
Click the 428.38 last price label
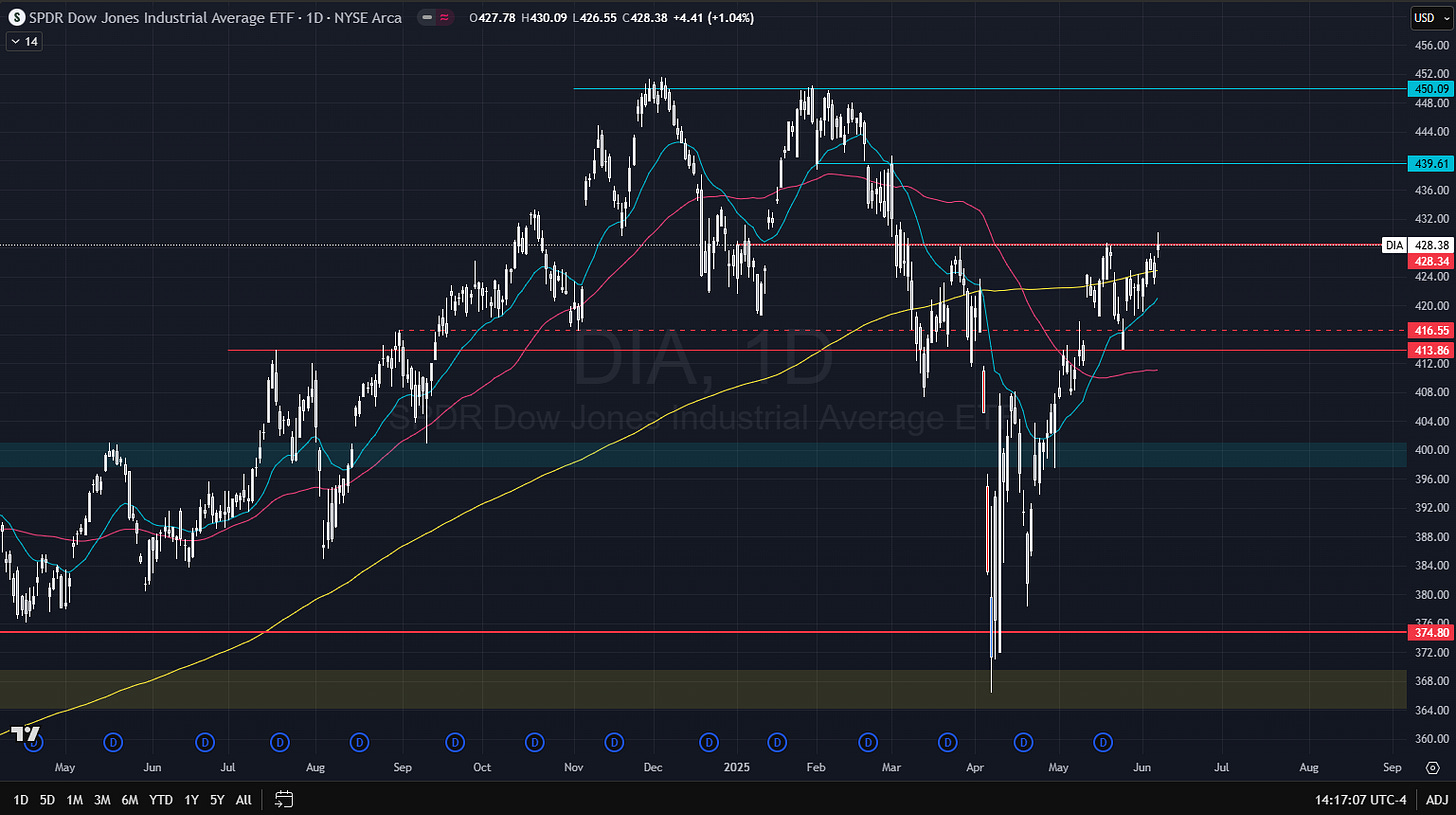(1431, 245)
